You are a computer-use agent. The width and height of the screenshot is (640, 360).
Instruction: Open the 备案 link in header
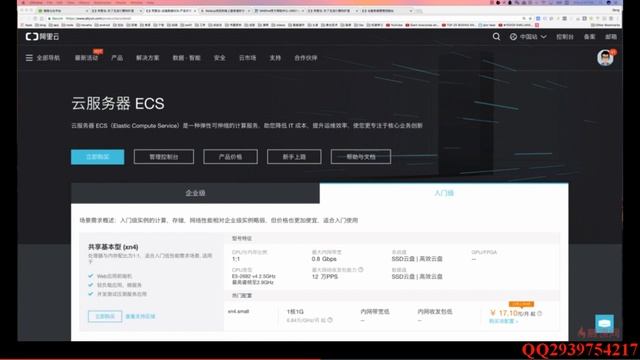pyautogui.click(x=589, y=37)
